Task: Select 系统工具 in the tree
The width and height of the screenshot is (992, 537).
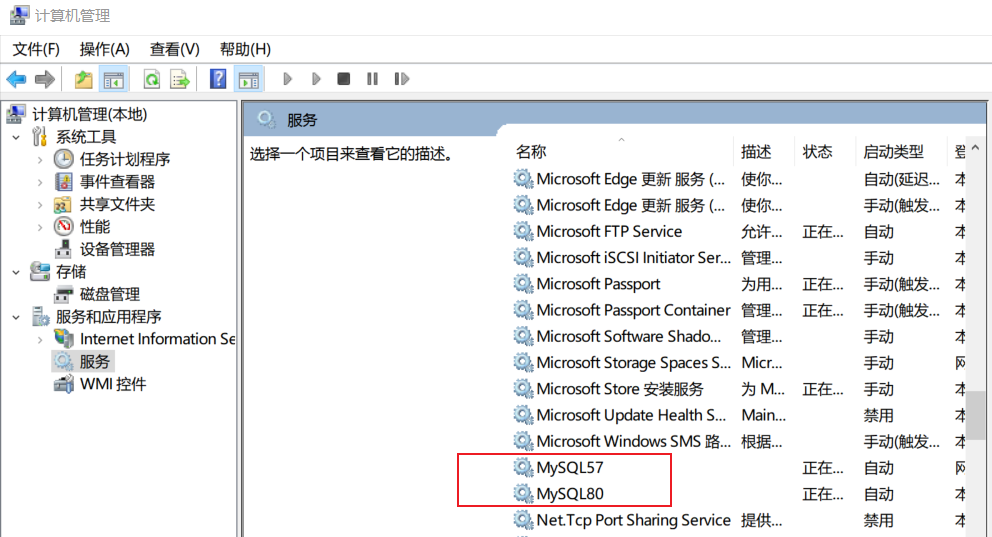Action: 86,137
